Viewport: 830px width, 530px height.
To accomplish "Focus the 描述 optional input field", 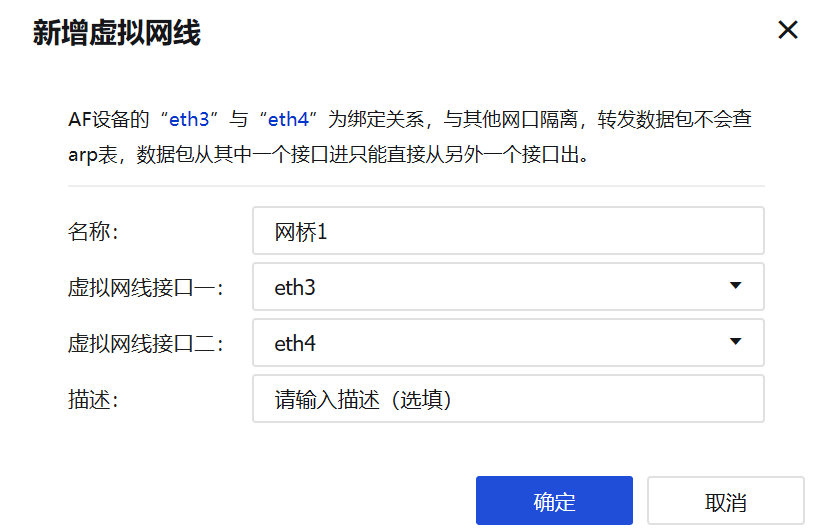I will point(508,399).
